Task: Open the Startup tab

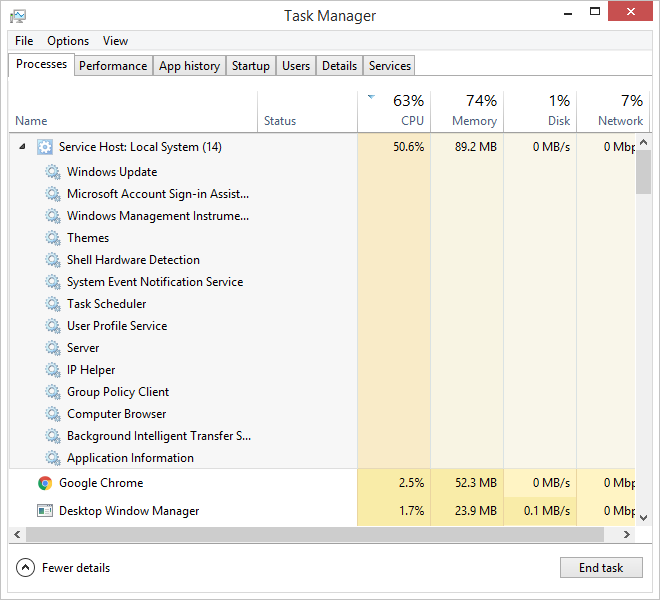Action: 250,66
